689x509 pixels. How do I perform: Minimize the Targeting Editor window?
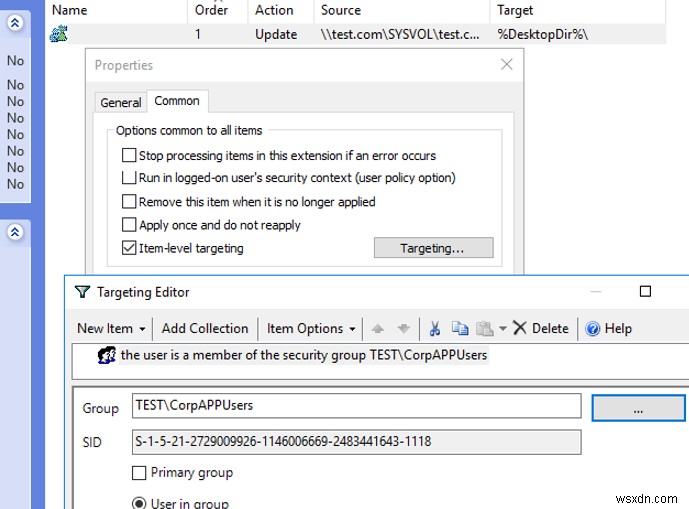(595, 291)
